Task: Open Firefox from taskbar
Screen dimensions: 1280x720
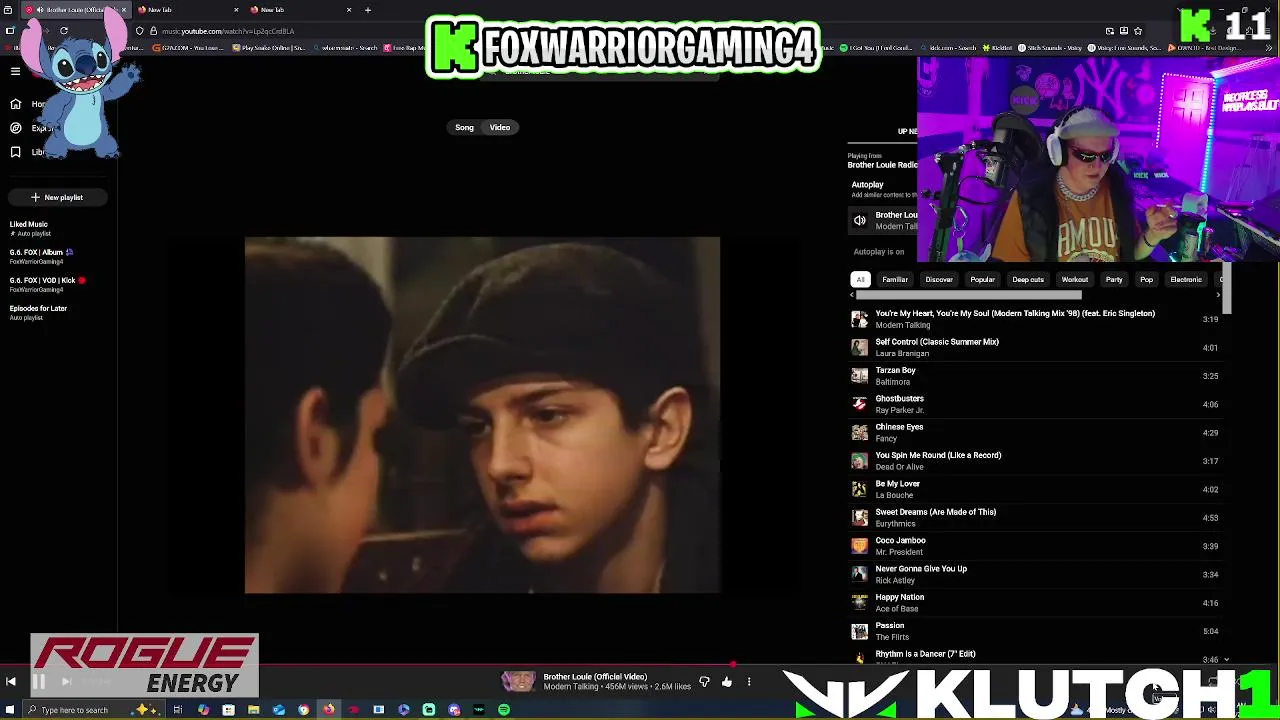Action: tap(328, 710)
